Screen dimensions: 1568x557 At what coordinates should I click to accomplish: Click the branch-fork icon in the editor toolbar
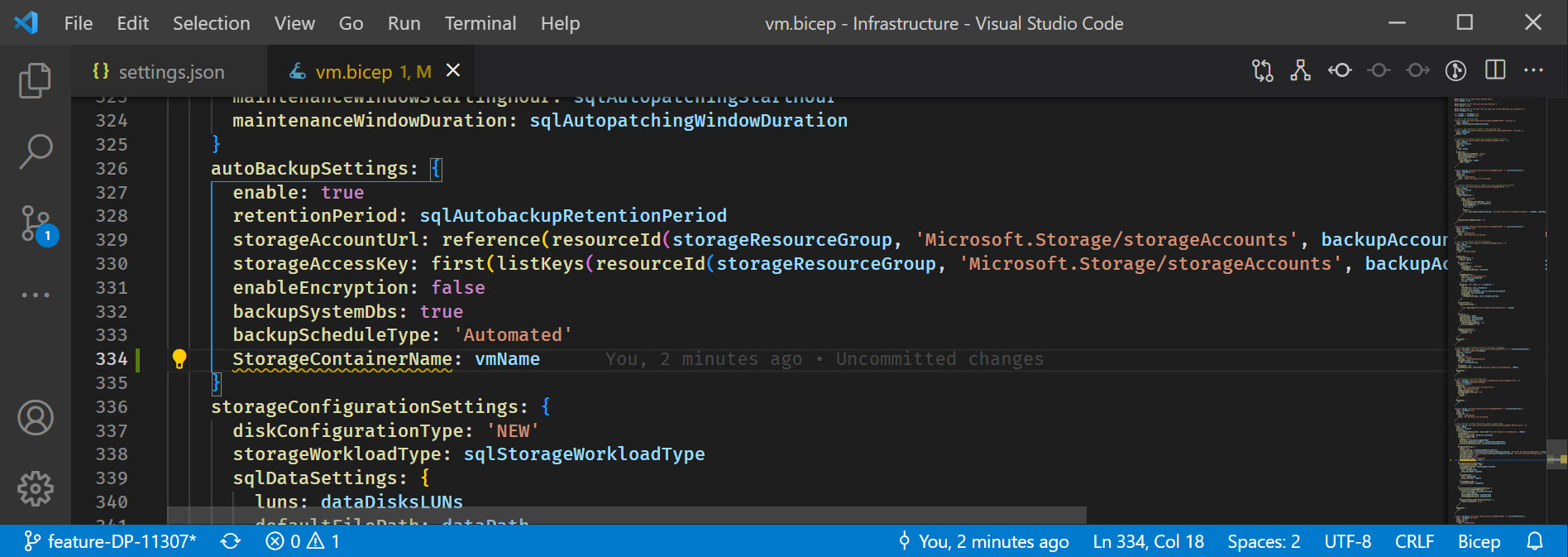pos(1301,71)
